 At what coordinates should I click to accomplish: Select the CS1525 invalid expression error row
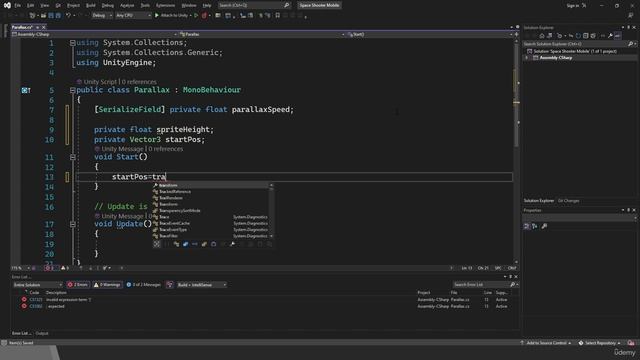pos(265,300)
